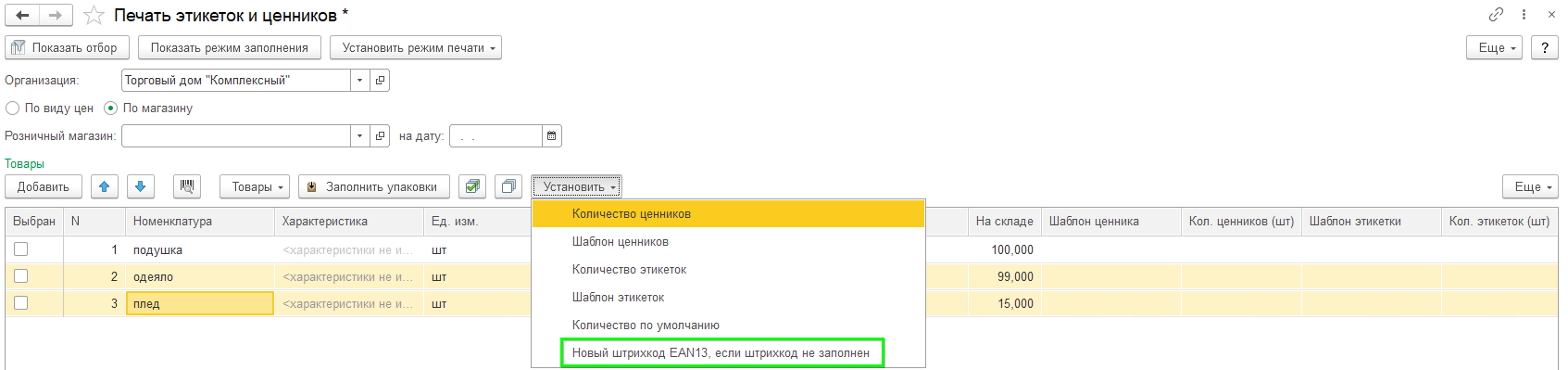Add this page to favorites with the star
This screenshot has width=1568, height=370.
tap(93, 16)
